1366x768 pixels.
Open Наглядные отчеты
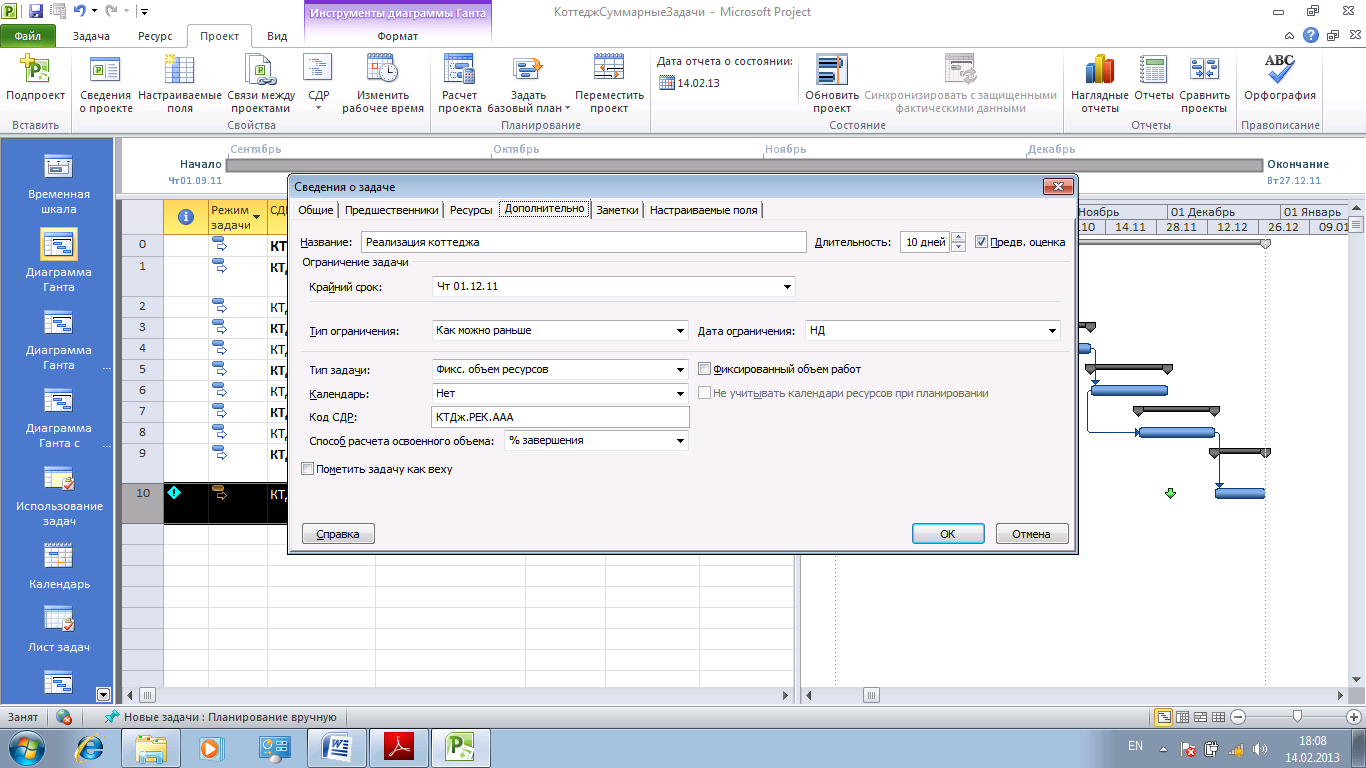click(x=1100, y=85)
